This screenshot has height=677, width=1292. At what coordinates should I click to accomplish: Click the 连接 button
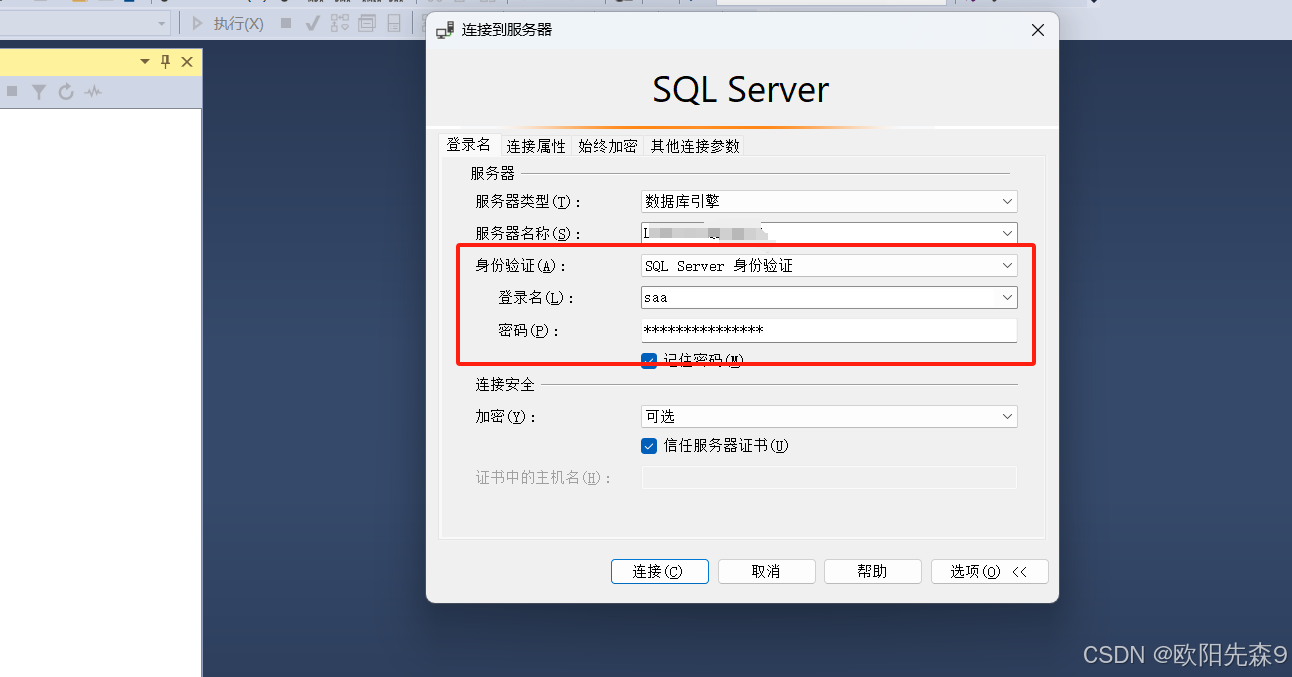coord(660,571)
